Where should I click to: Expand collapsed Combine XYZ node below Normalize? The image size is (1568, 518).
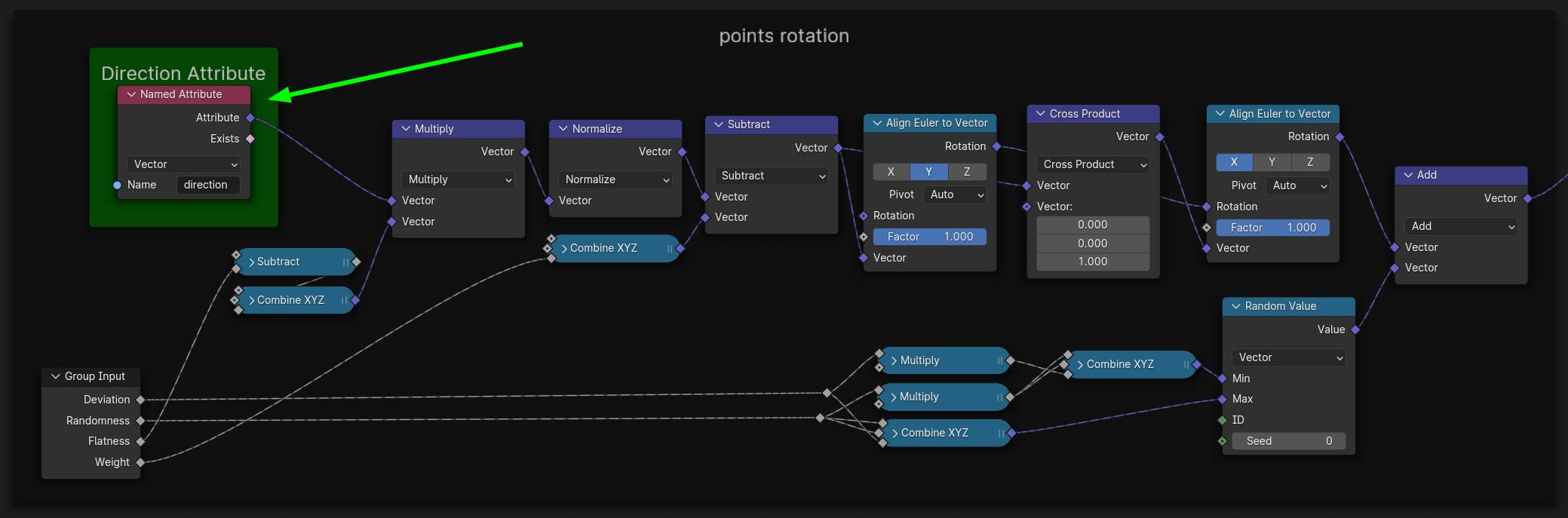point(564,248)
